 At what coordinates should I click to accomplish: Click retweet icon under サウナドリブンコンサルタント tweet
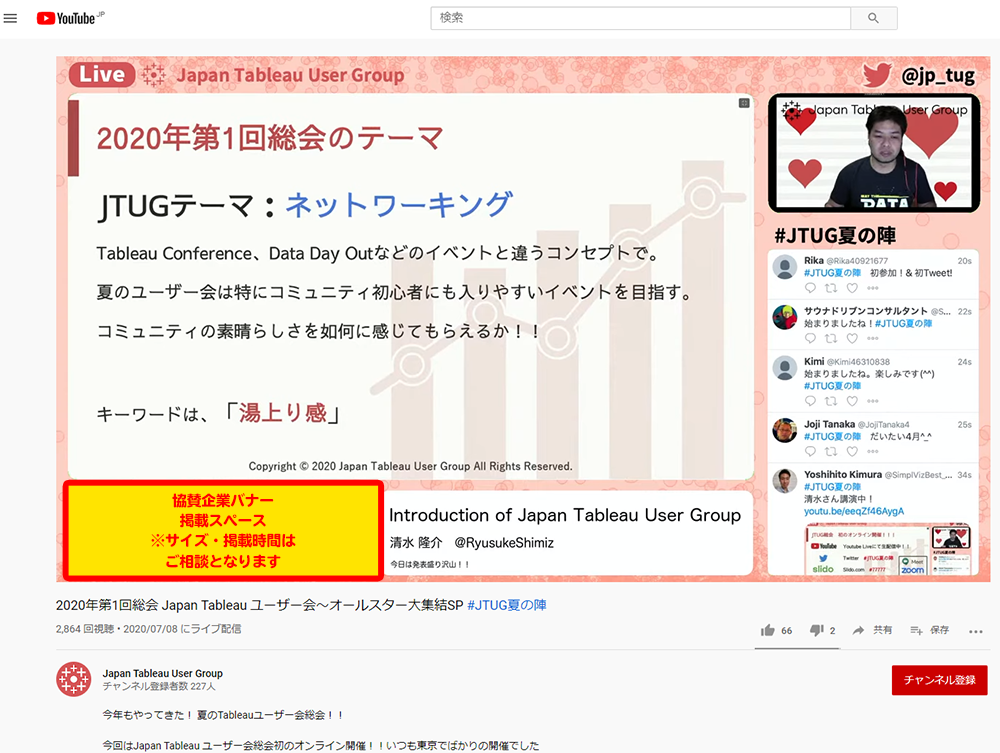point(831,339)
